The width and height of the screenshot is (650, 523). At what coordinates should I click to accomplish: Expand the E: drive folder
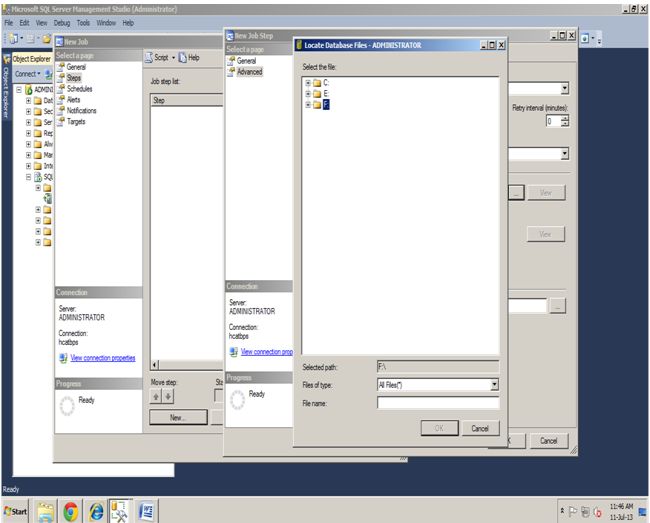tap(308, 94)
